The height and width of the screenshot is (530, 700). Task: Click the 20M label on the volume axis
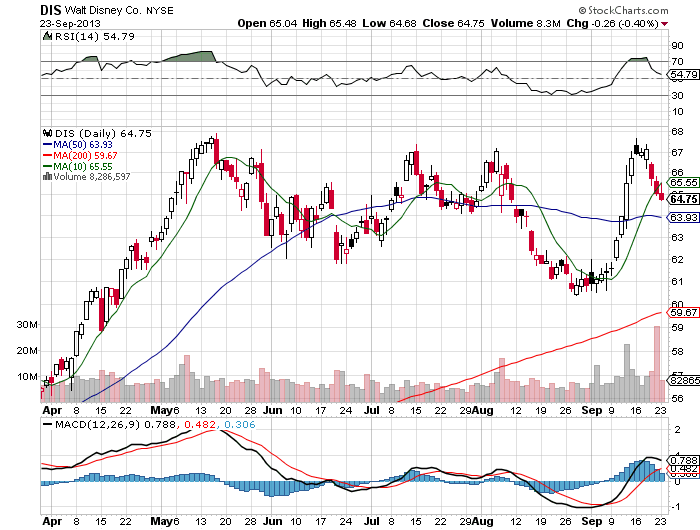[x=27, y=351]
